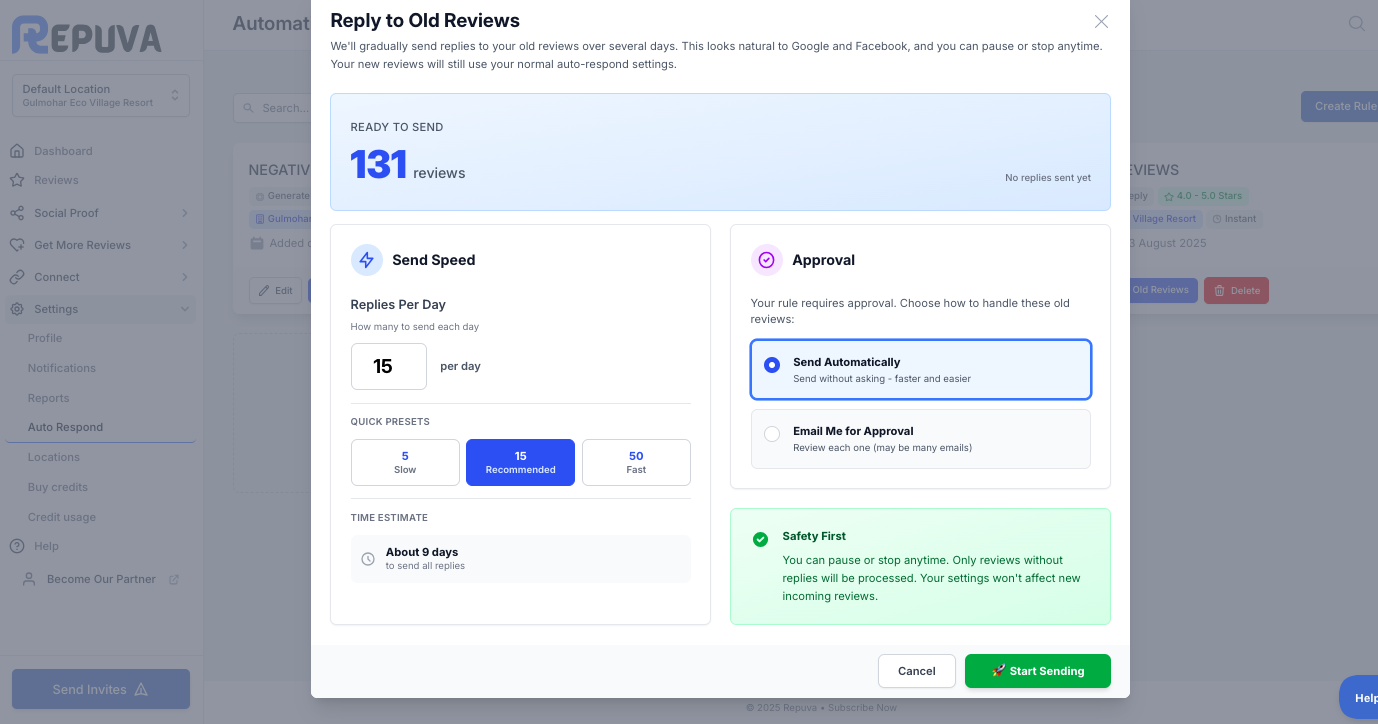Open the Notifications settings item
The width and height of the screenshot is (1378, 724).
click(62, 368)
